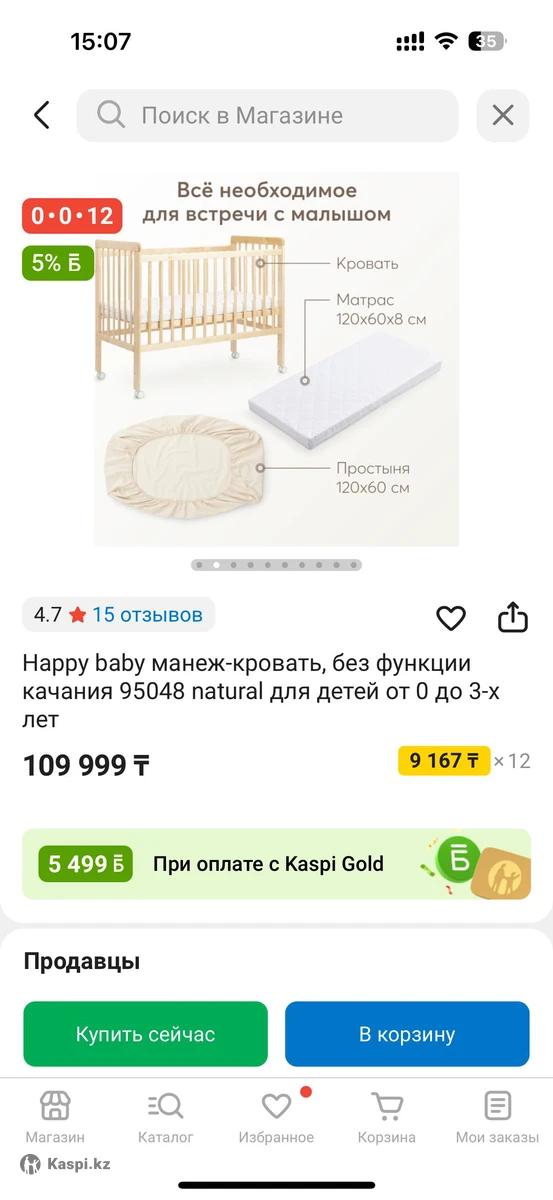Share the product using share icon
This screenshot has height=1200, width=553.
click(512, 617)
